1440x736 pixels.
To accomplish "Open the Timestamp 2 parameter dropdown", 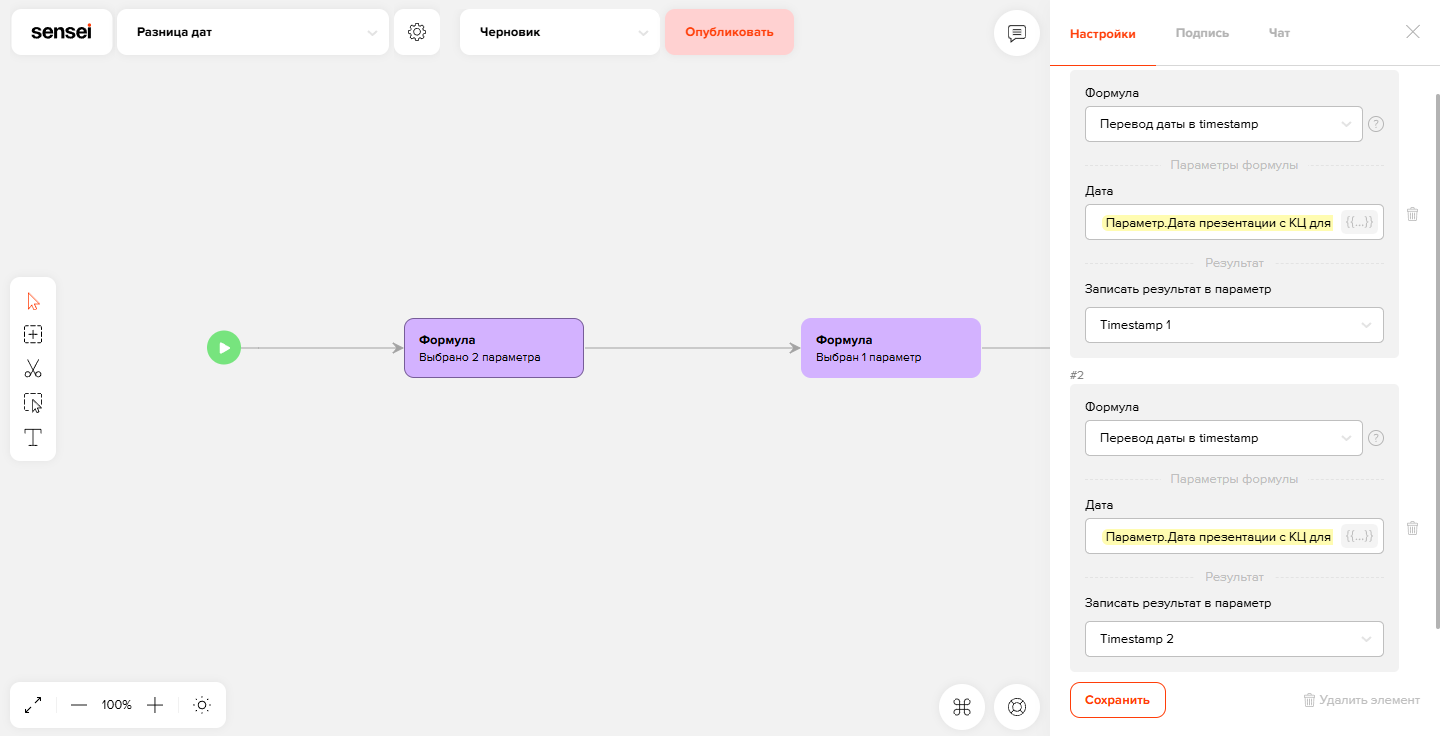I will coord(1234,639).
